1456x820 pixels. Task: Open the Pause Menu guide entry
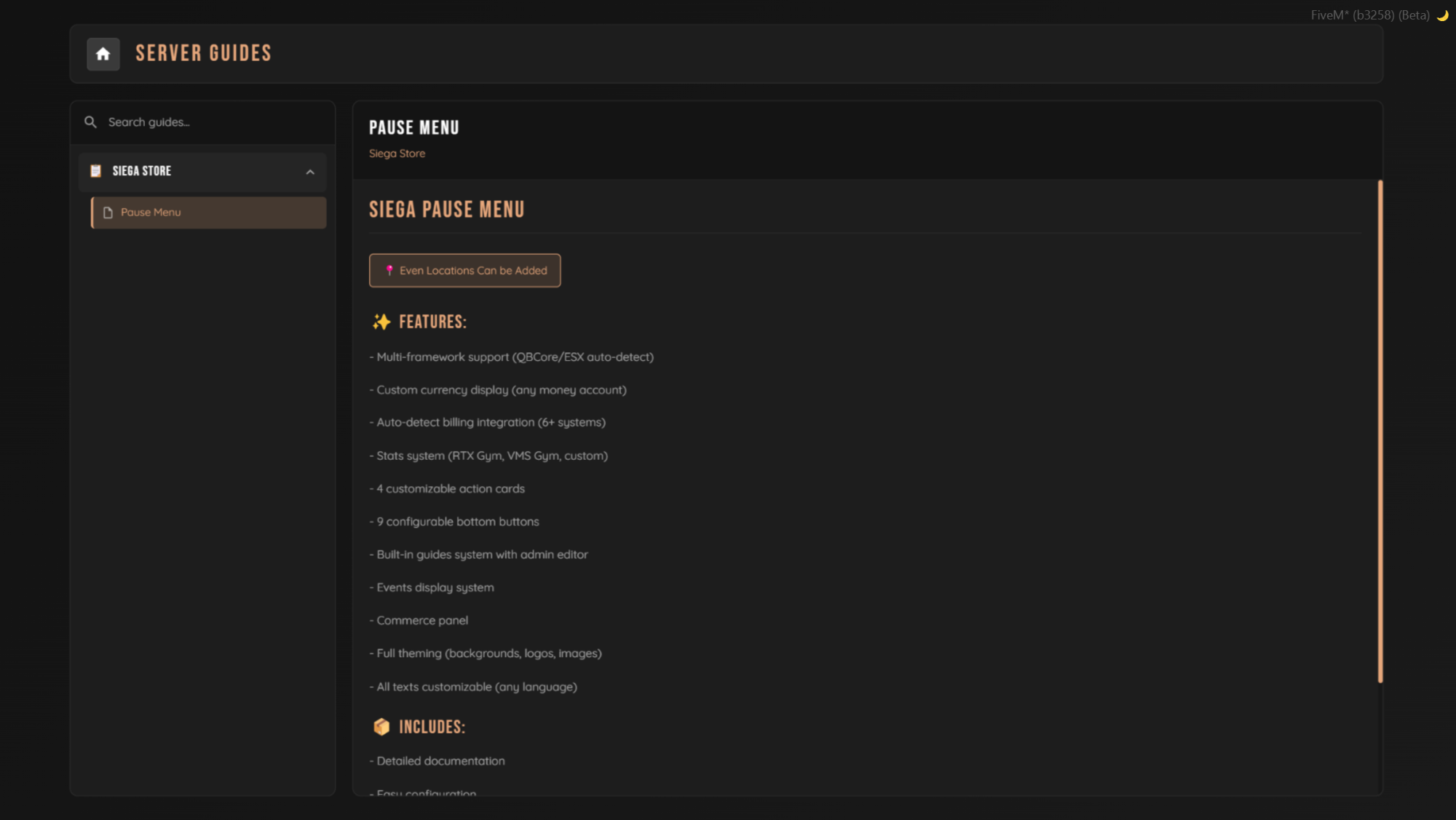pos(208,212)
